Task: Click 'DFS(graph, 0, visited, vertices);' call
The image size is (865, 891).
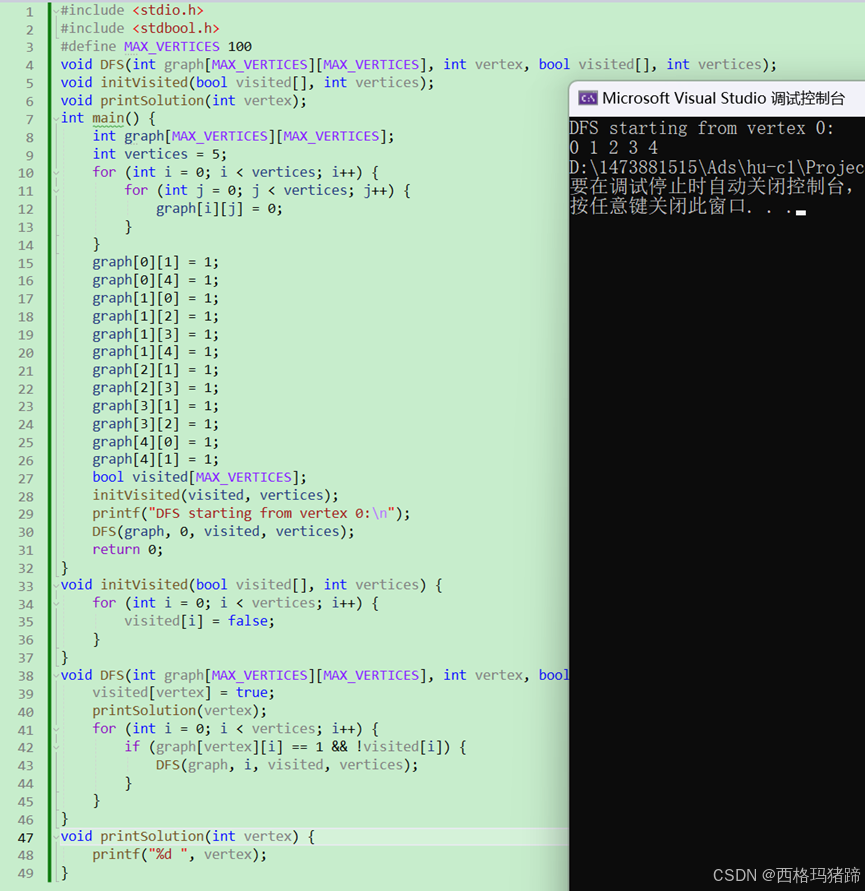Action: 223,532
